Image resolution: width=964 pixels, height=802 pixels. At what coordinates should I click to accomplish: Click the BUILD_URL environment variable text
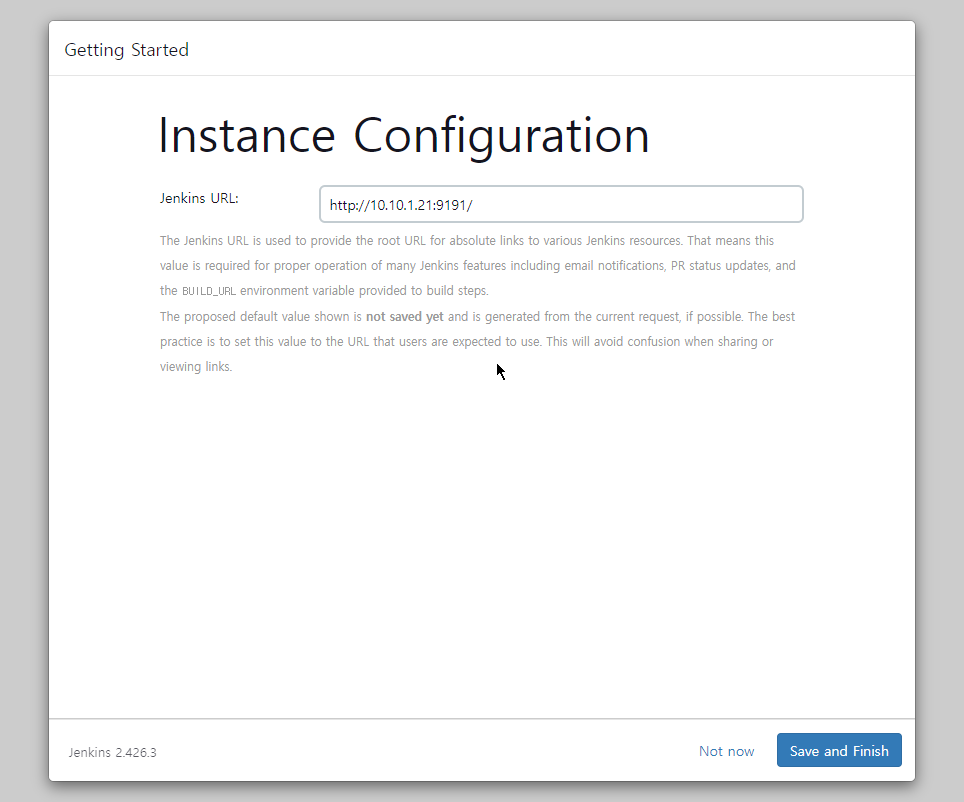click(209, 291)
